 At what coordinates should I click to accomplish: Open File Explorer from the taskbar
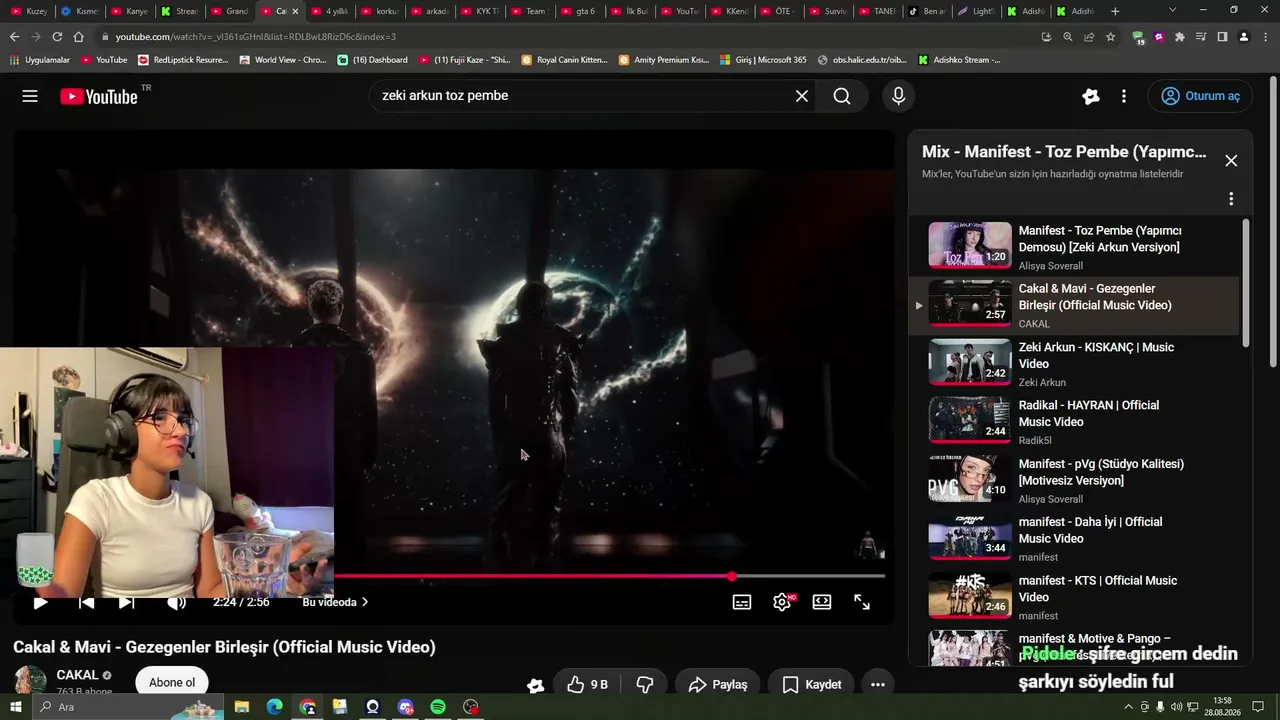(x=241, y=707)
